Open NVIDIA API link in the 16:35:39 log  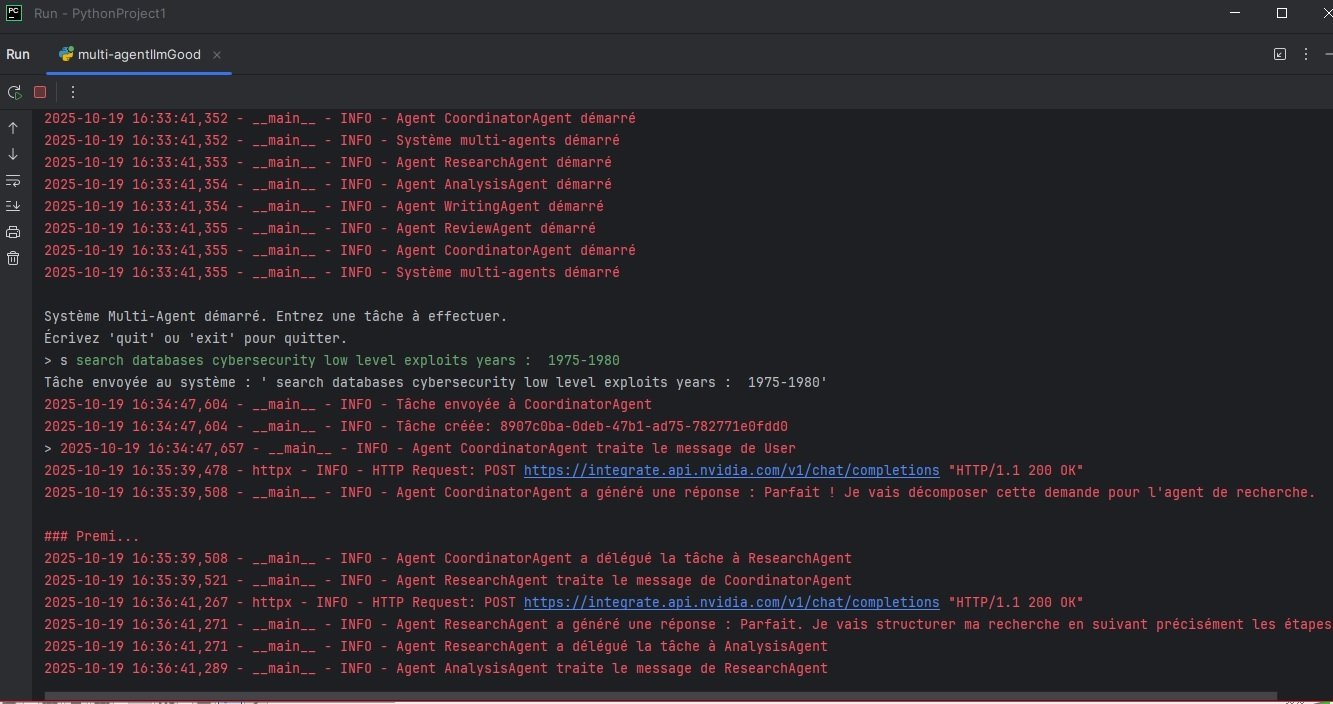tap(731, 470)
